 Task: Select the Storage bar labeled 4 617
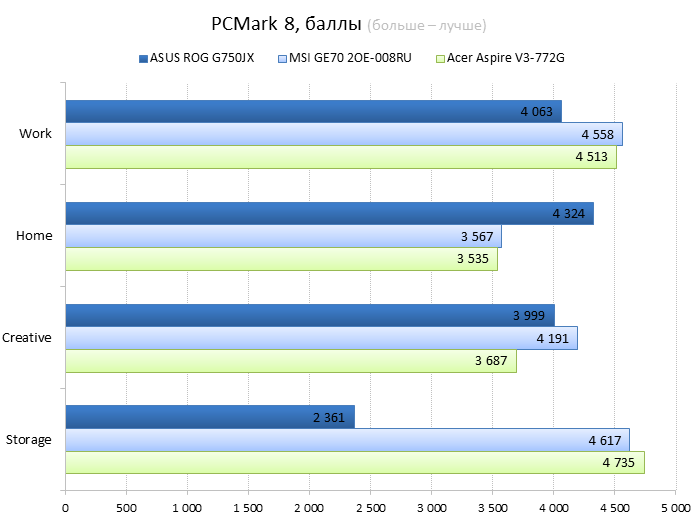pos(347,440)
